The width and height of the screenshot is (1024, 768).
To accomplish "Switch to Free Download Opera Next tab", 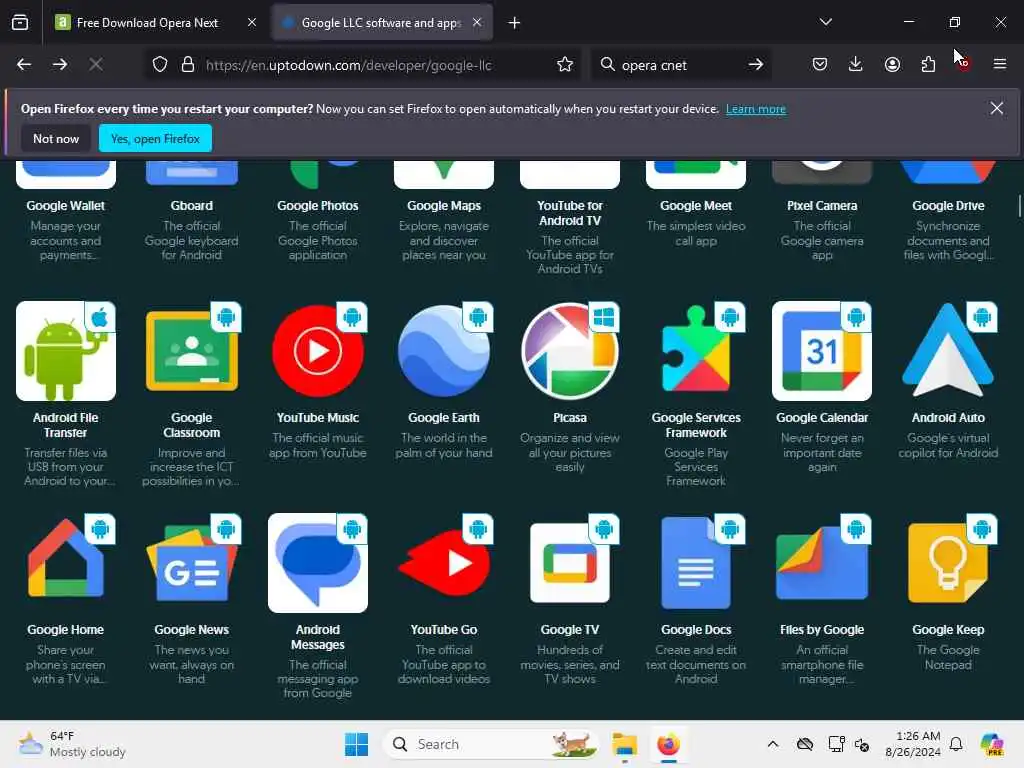I will (147, 23).
